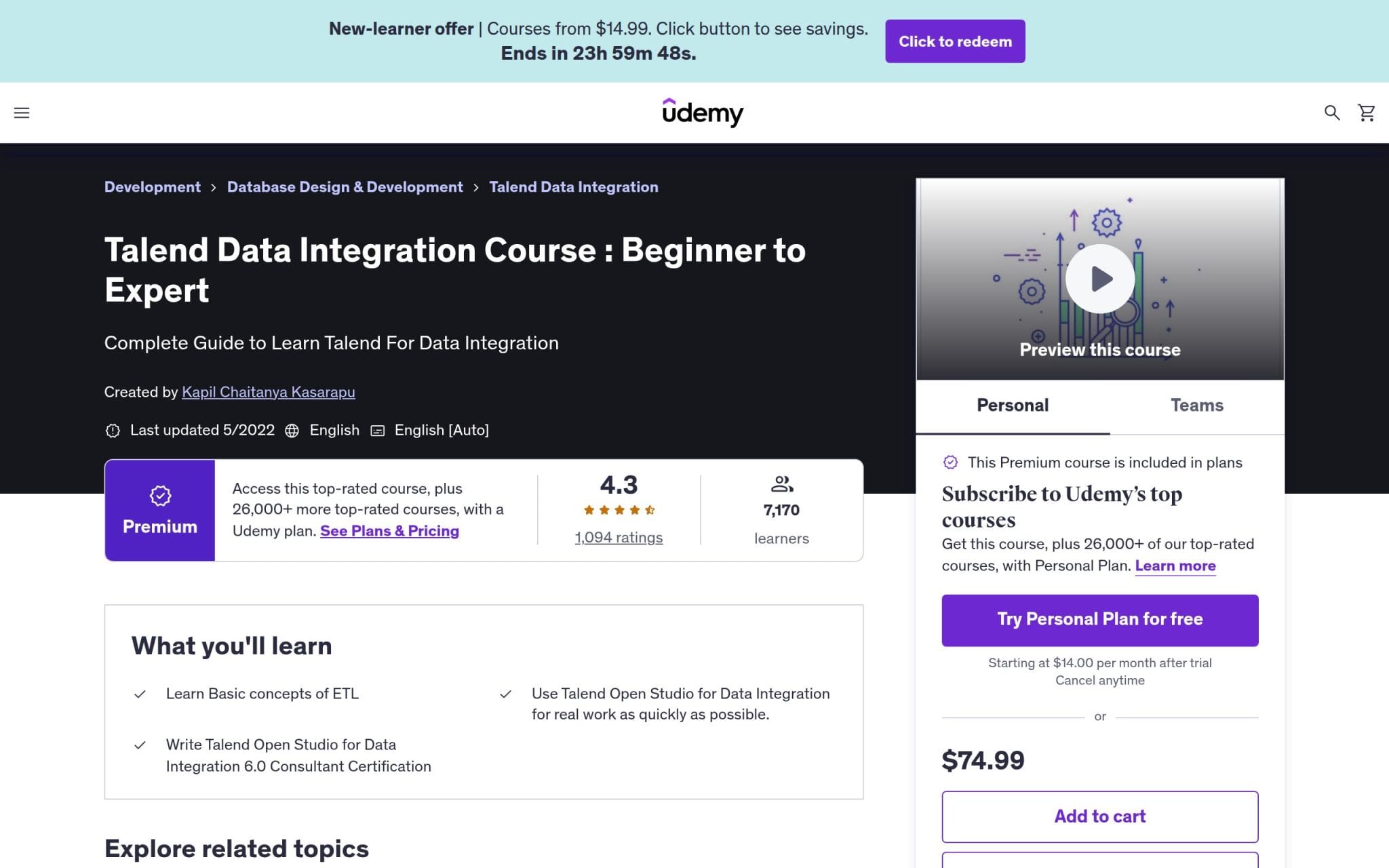Click the Click to redeem button
Image resolution: width=1389 pixels, height=868 pixels.
tap(955, 41)
